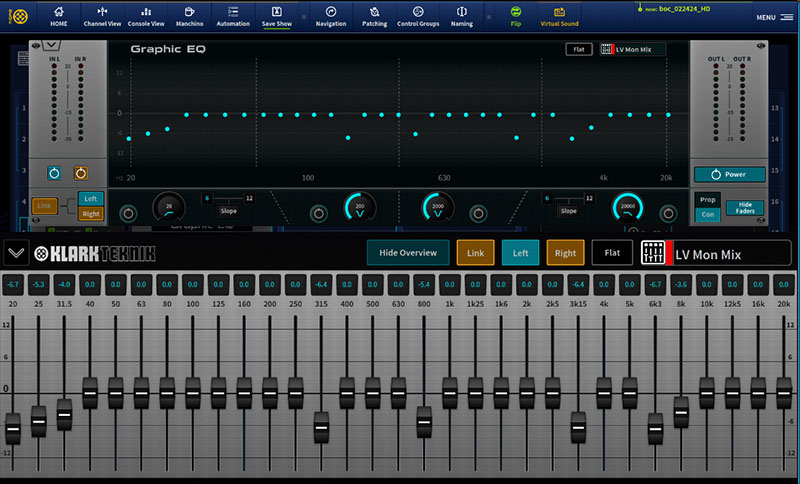Toggle the orange right channel power icon

pos(81,173)
